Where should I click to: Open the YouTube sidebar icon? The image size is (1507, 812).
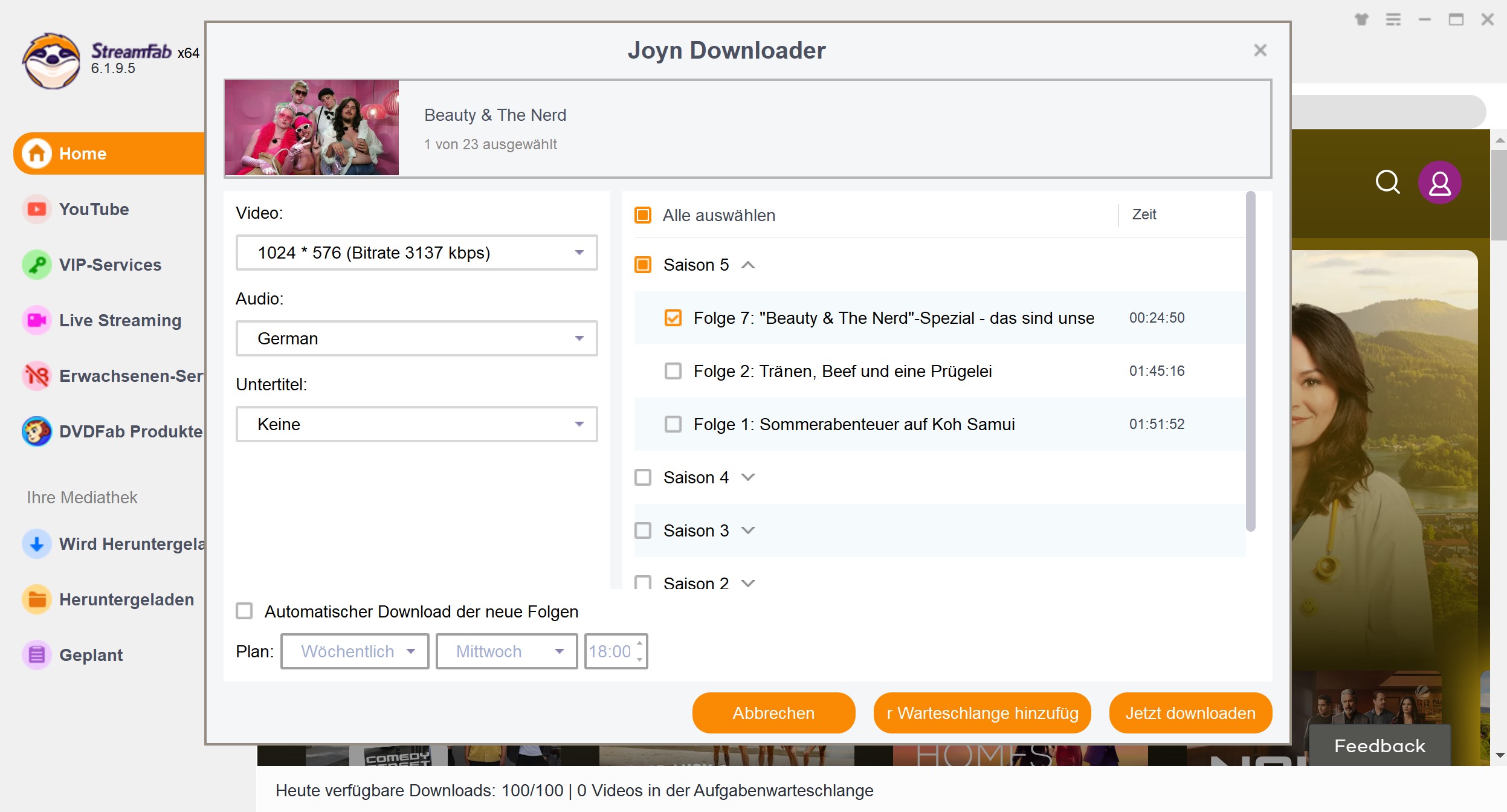click(x=37, y=209)
